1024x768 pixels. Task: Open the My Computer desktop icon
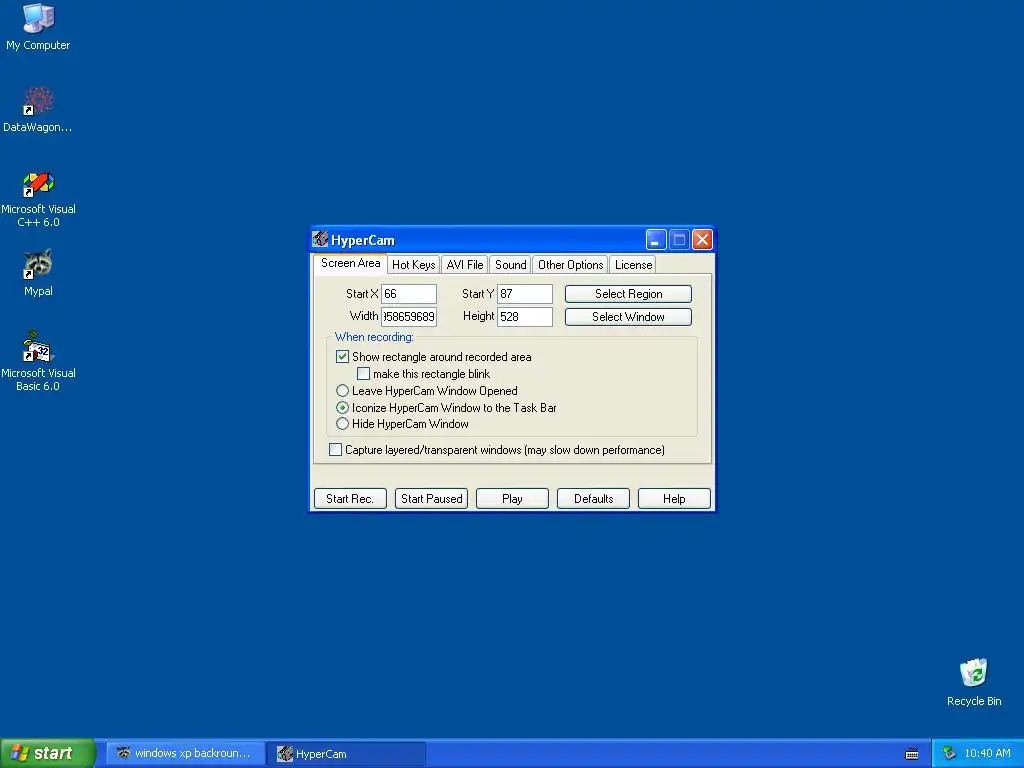pos(38,26)
